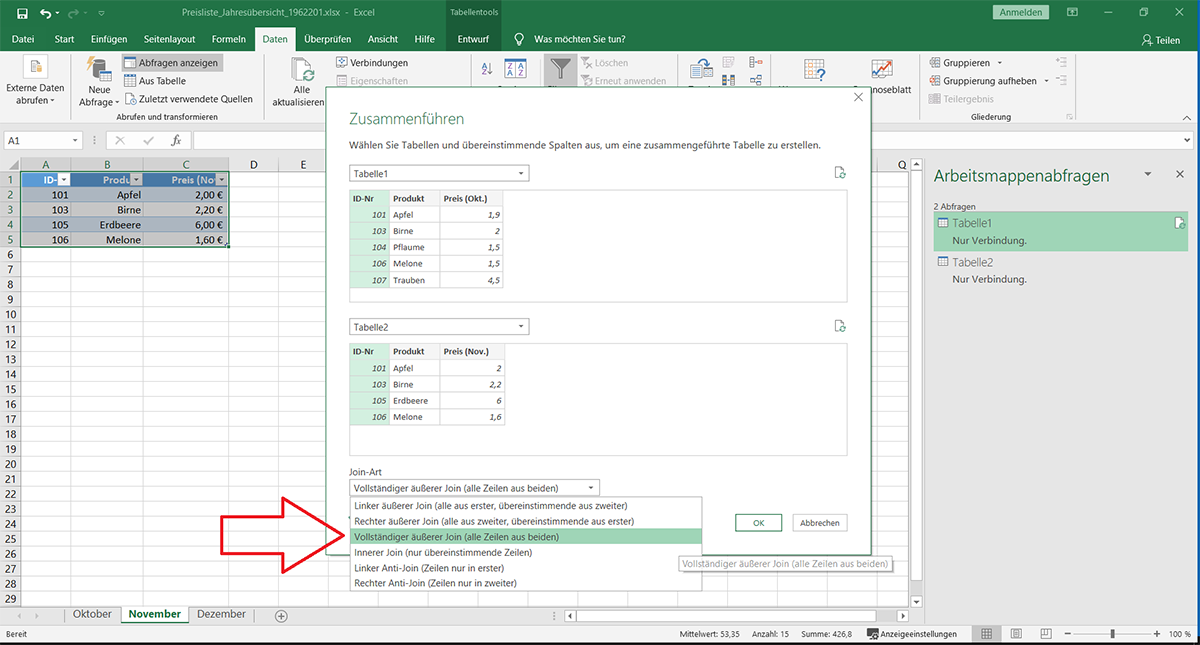Select Vollständiger äußerer Join list option
This screenshot has height=645, width=1200.
coord(526,537)
